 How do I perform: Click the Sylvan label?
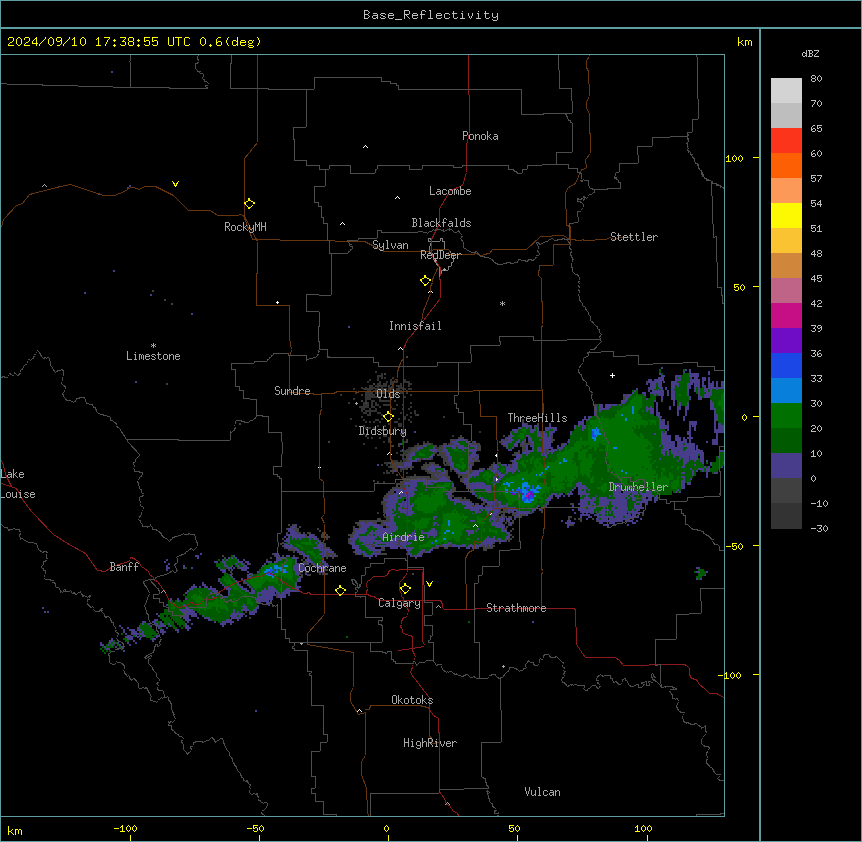390,245
